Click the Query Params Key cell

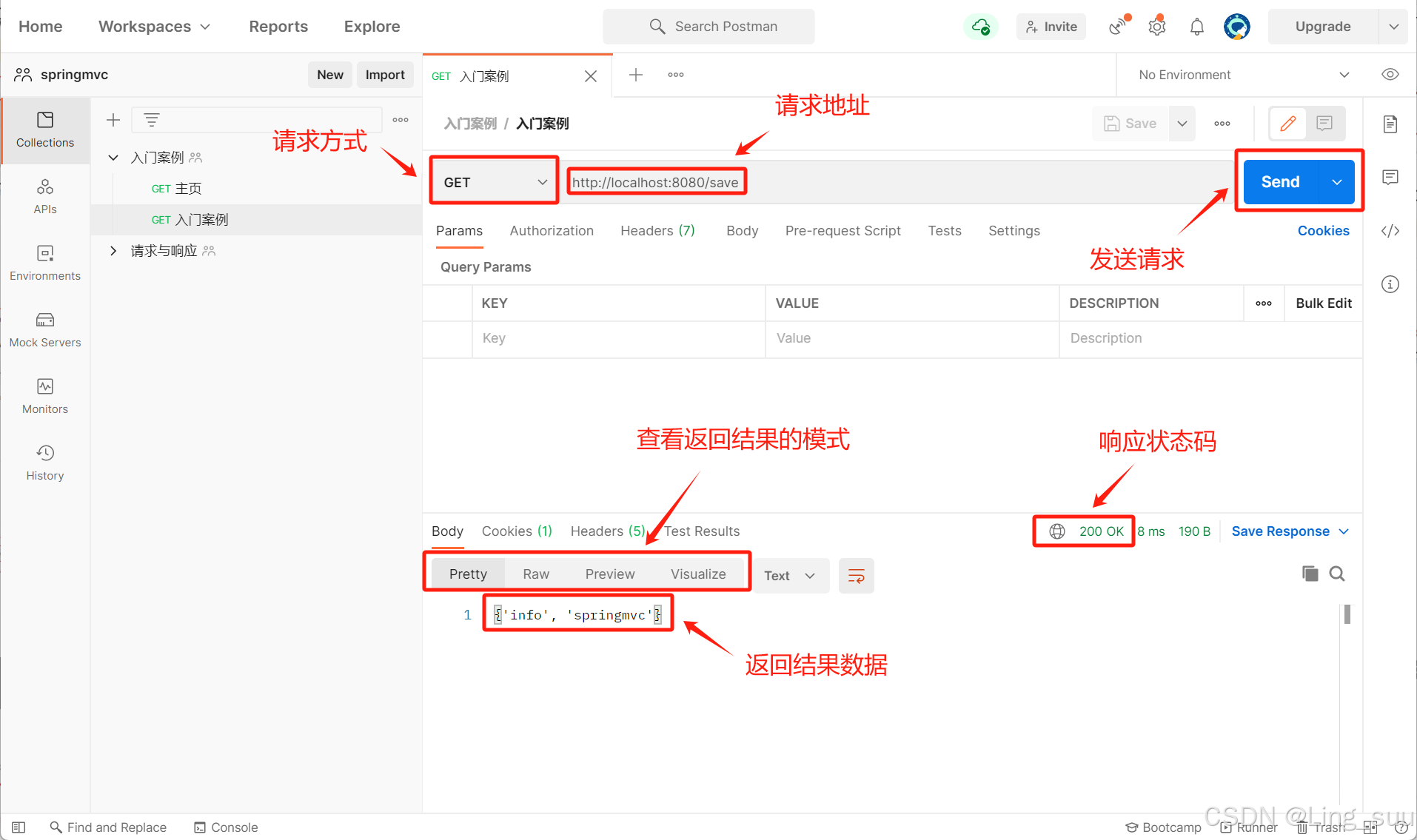point(619,338)
